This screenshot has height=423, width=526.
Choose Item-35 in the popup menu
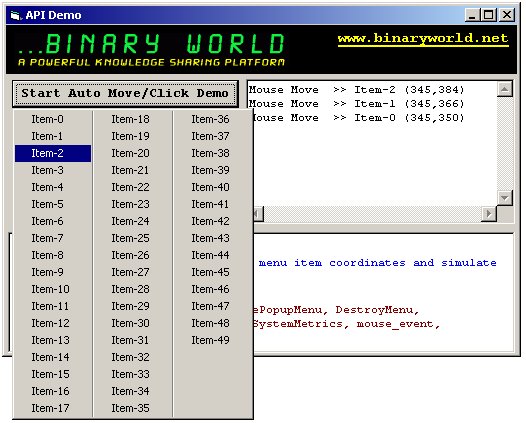click(133, 408)
